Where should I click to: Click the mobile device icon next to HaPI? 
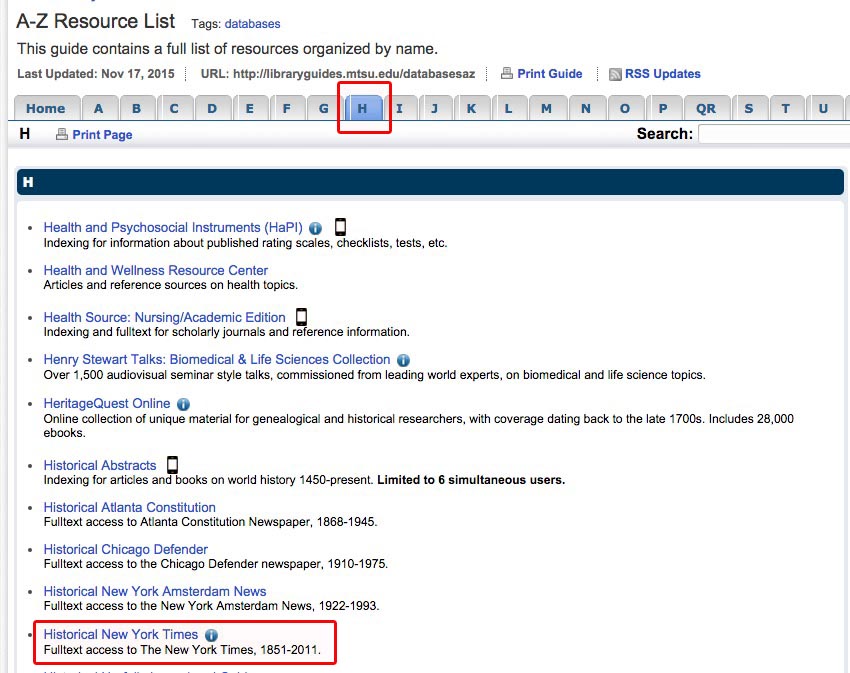click(340, 227)
